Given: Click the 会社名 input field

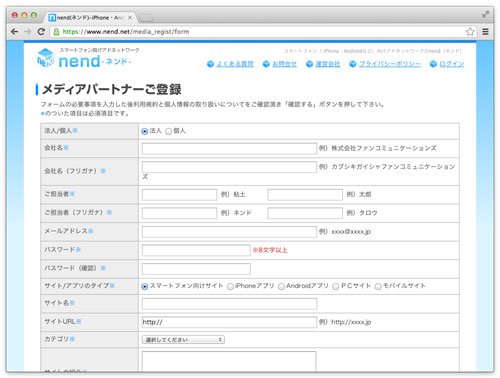Looking at the screenshot, I should tap(229, 148).
